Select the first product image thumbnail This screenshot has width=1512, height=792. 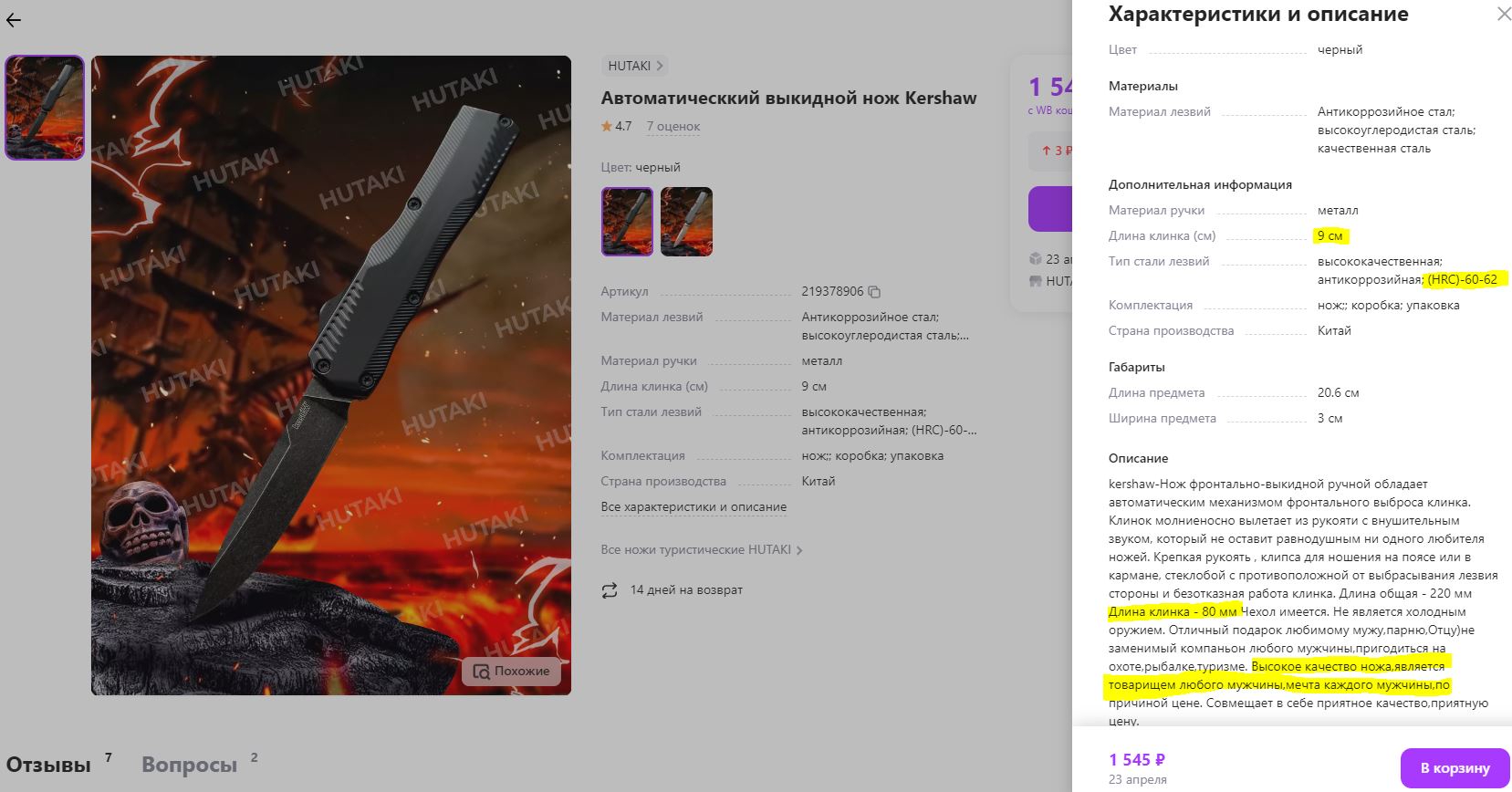tap(45, 108)
